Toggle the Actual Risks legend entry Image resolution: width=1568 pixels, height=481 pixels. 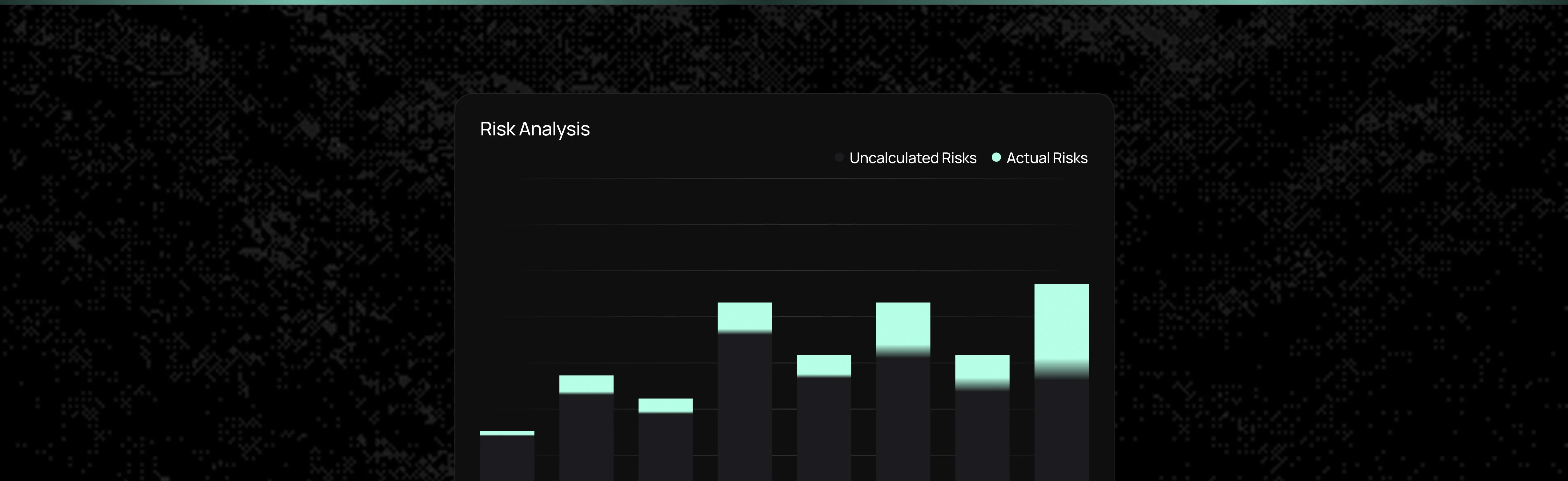[1040, 158]
